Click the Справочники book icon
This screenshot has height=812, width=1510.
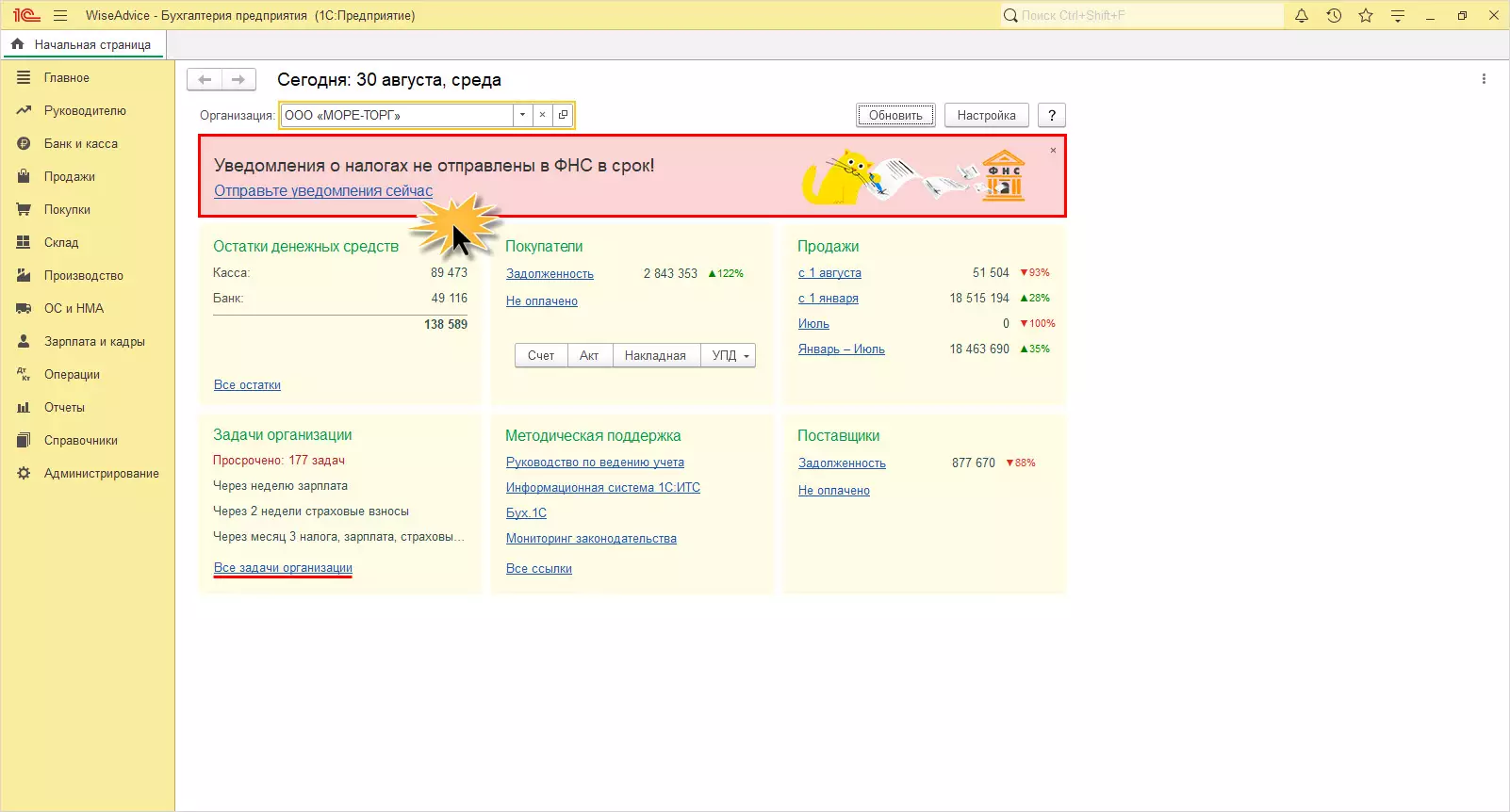point(24,440)
